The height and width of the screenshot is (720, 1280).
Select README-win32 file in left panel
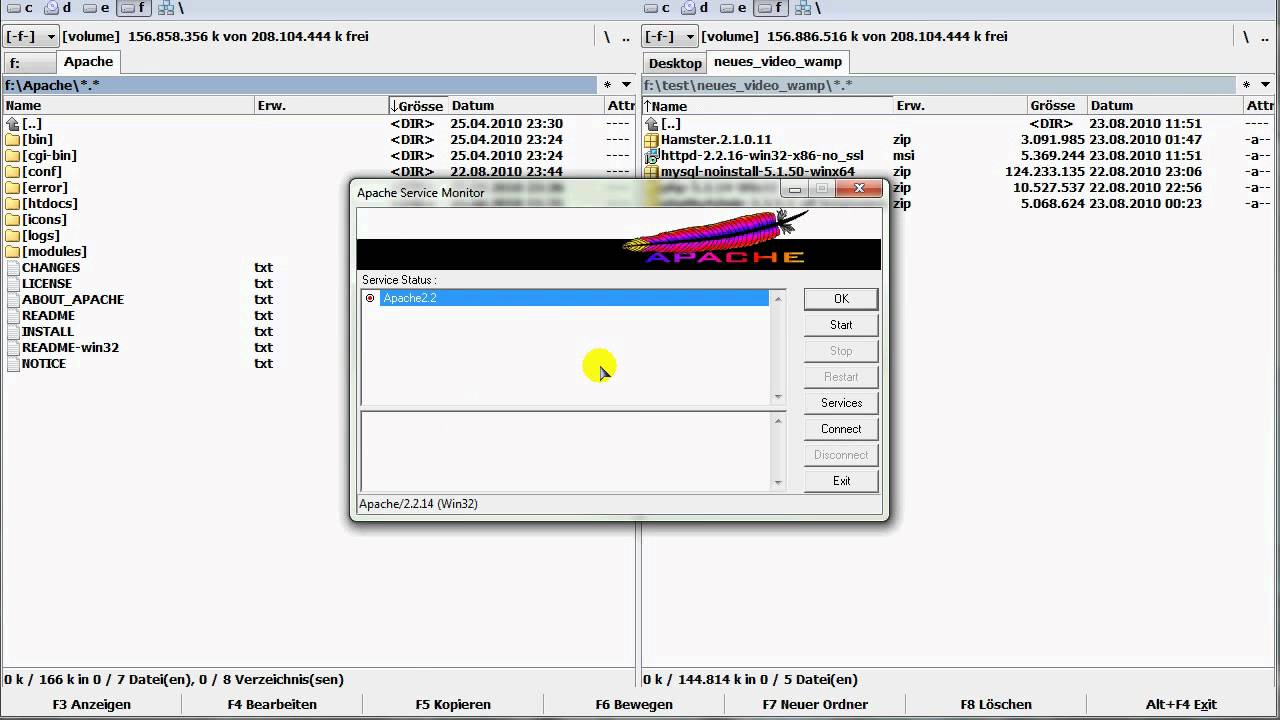(70, 348)
